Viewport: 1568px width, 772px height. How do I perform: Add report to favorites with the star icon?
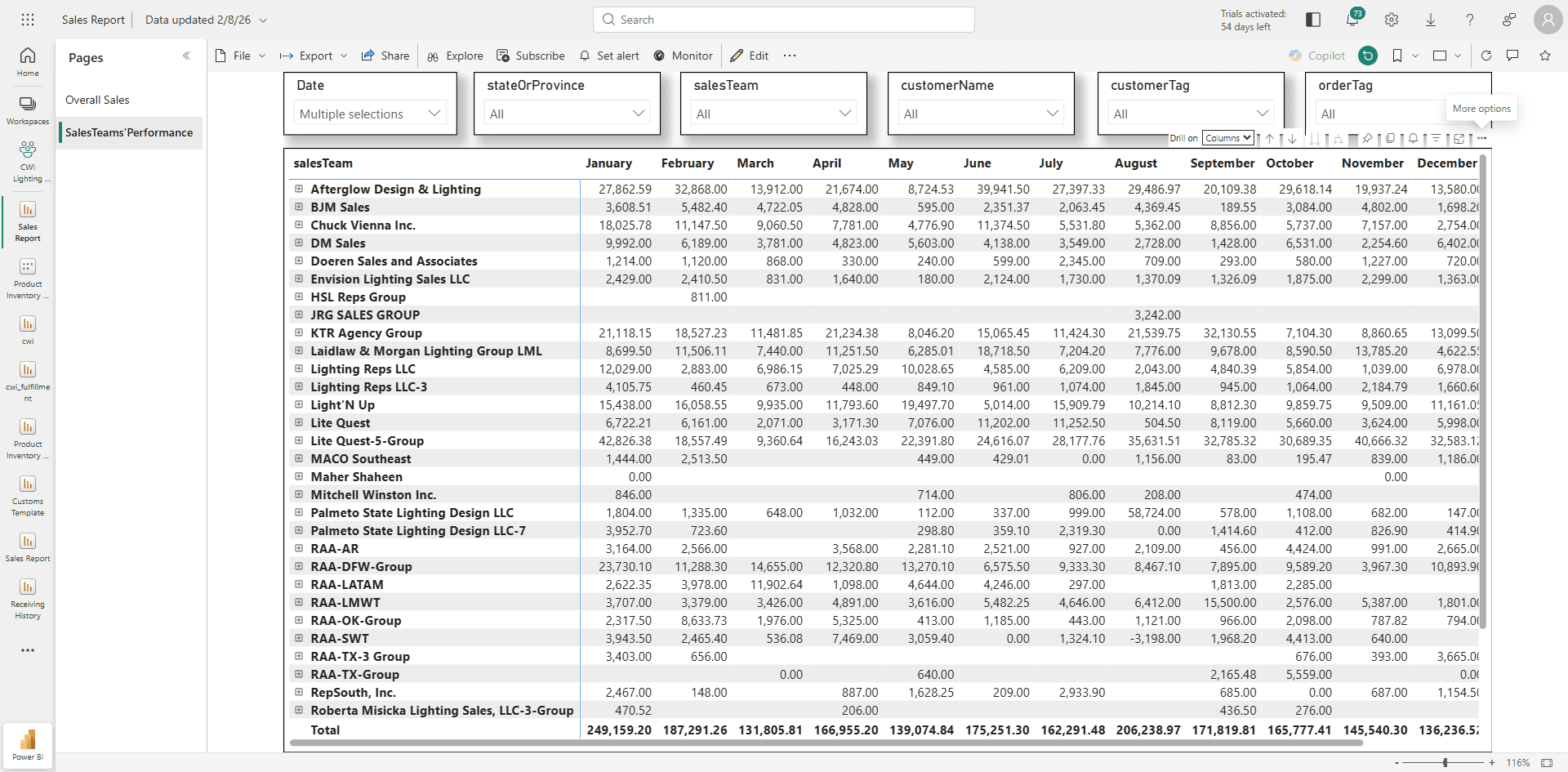tap(1545, 56)
